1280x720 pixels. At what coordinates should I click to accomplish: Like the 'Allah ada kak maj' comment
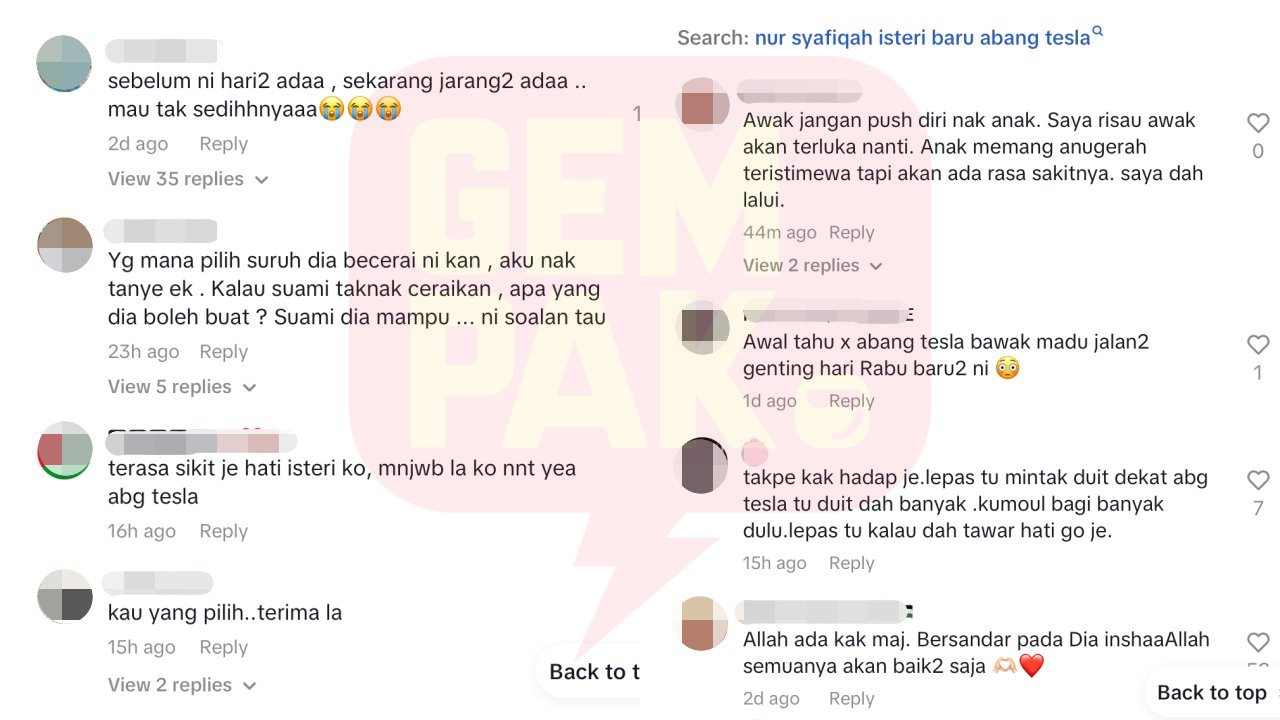tap(1258, 642)
